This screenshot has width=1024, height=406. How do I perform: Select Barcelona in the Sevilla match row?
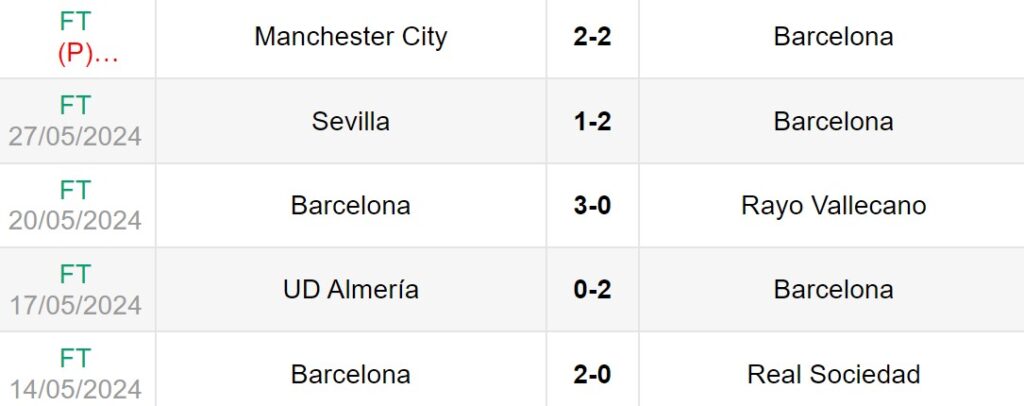833,122
